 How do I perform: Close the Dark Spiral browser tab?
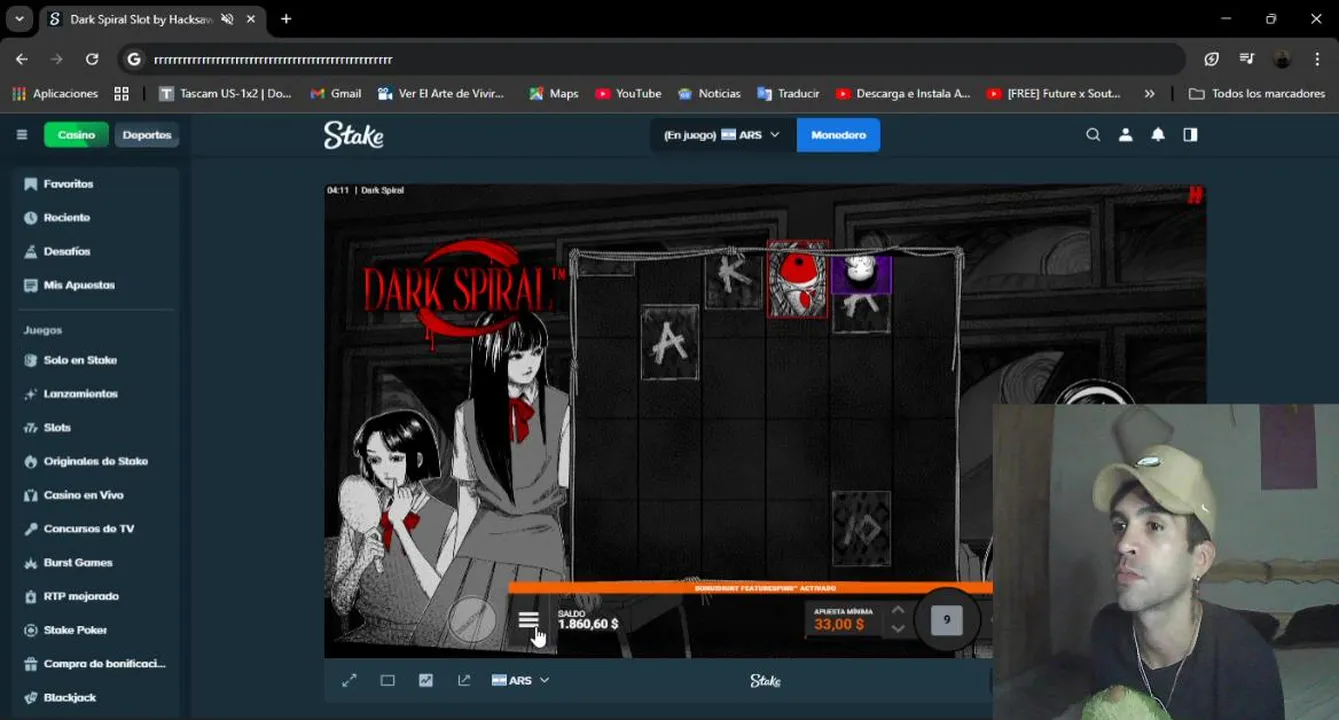[x=250, y=19]
